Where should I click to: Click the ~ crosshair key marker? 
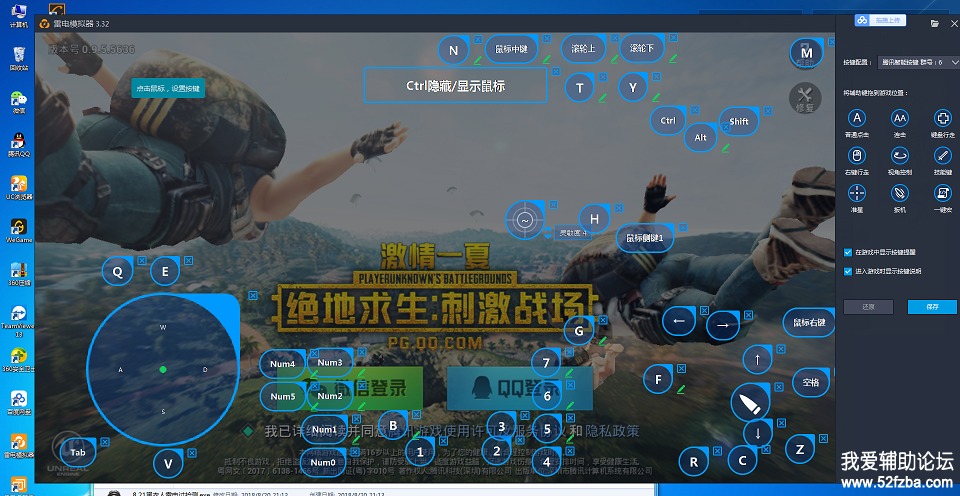point(524,219)
